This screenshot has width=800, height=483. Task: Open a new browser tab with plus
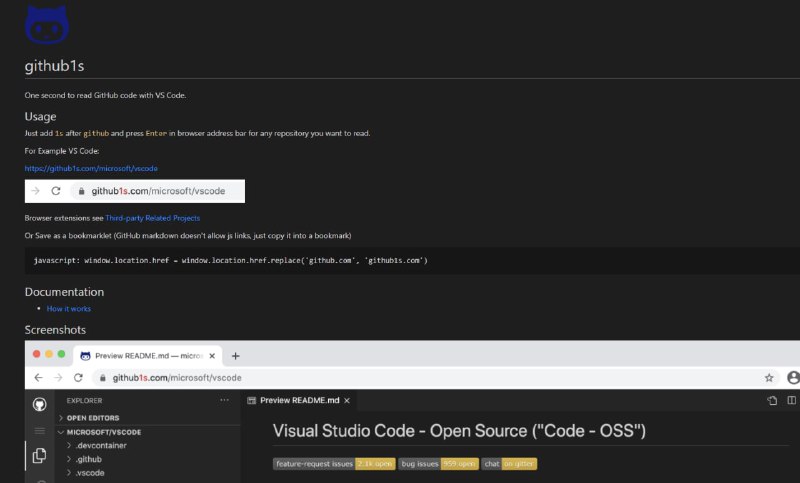tap(235, 356)
